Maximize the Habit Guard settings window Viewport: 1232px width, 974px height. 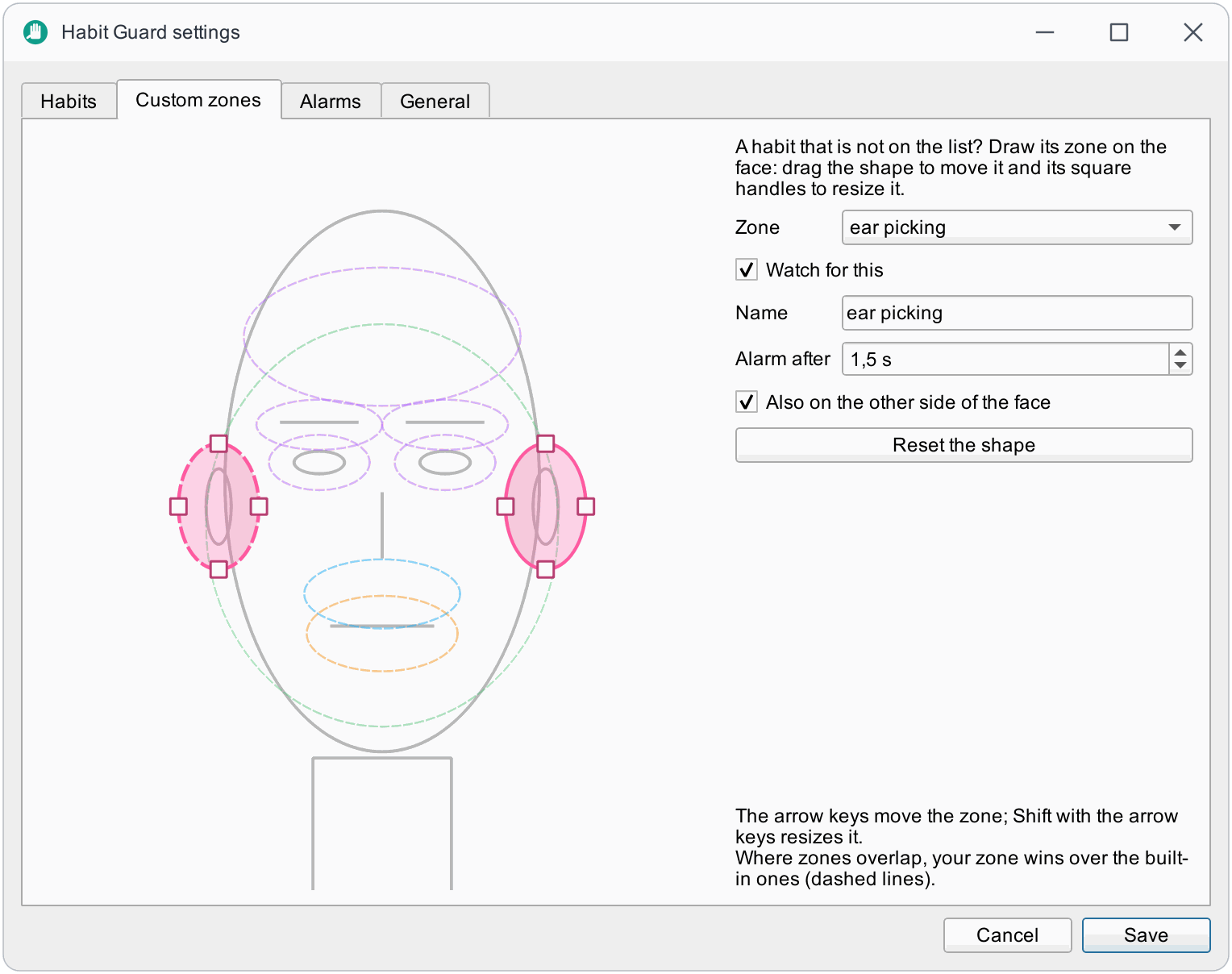(1119, 32)
